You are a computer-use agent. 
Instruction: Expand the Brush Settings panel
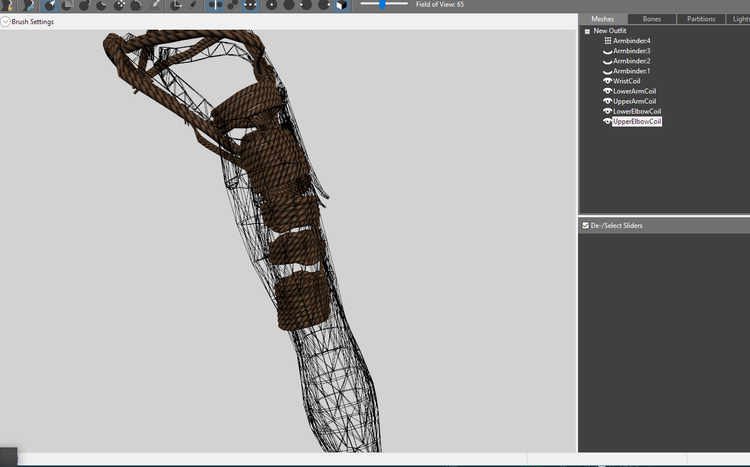pos(5,22)
